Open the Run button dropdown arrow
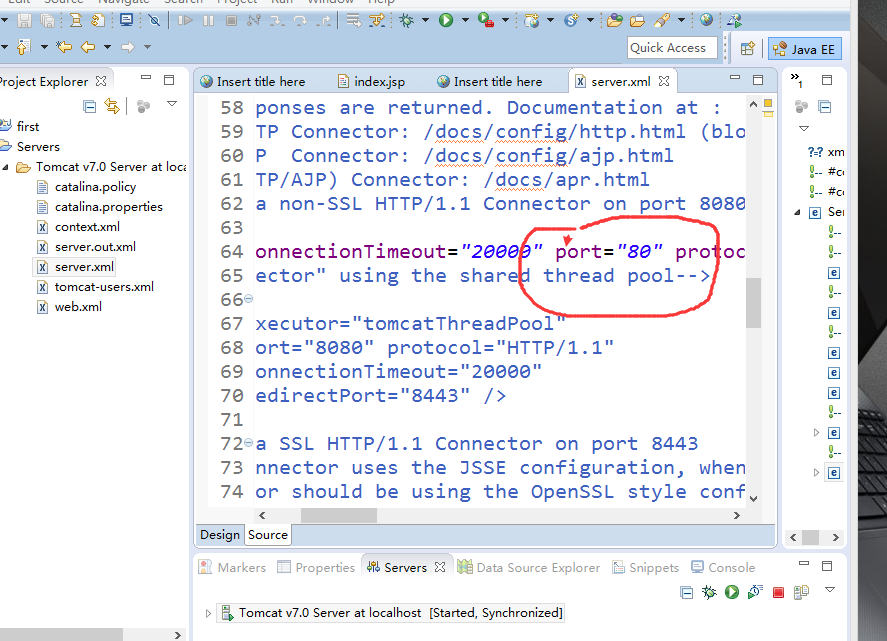This screenshot has width=887, height=641. coord(465,21)
